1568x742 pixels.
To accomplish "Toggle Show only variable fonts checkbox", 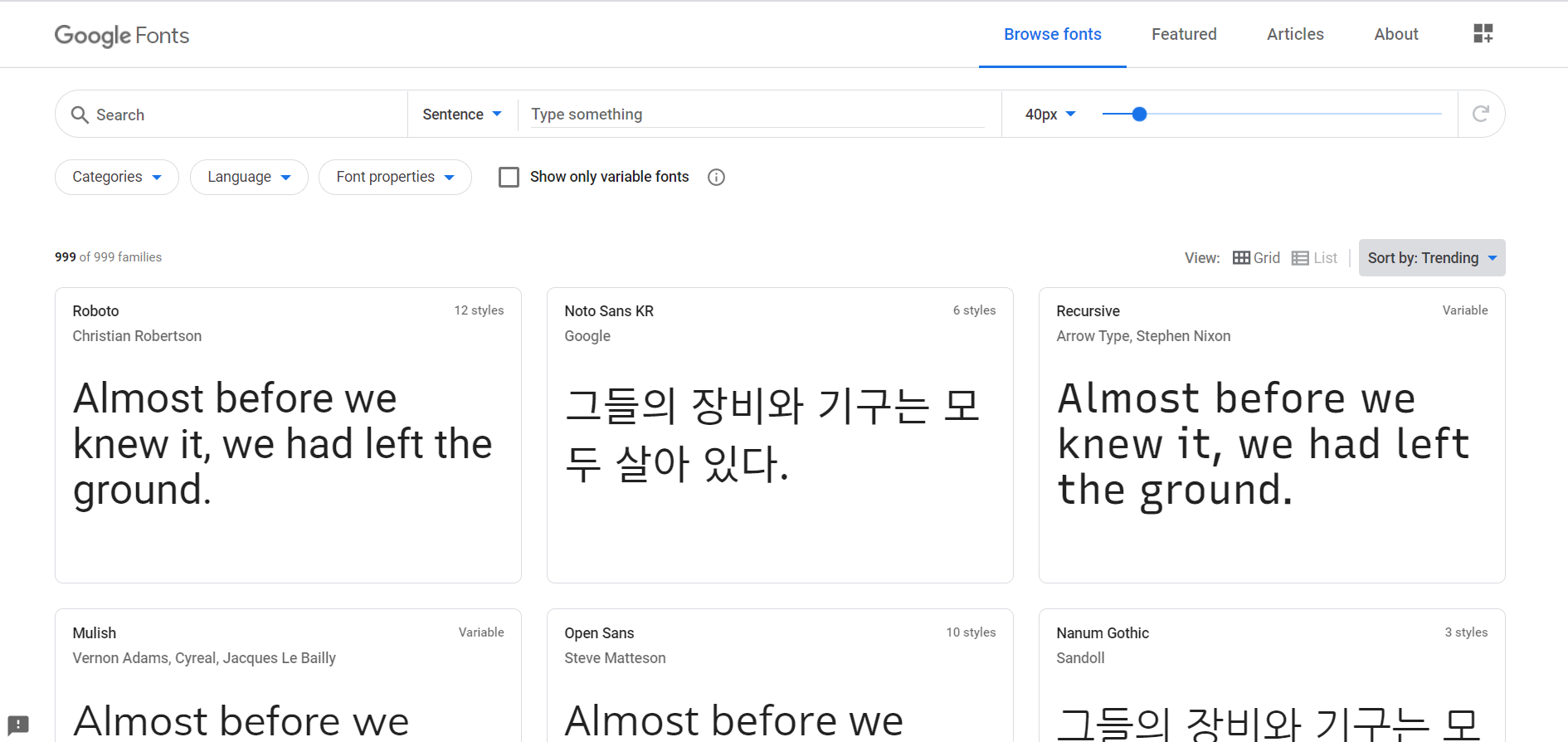I will pyautogui.click(x=509, y=177).
